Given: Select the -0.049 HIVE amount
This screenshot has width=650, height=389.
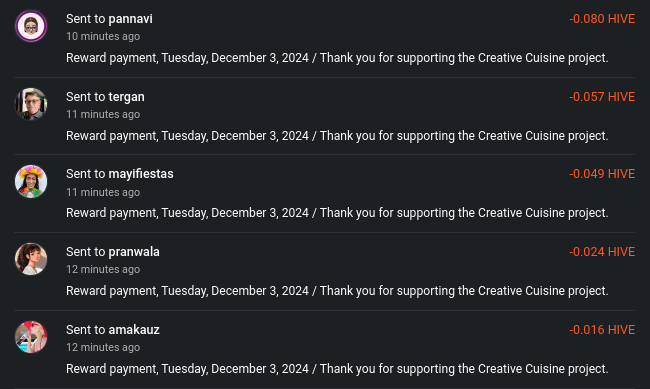Looking at the screenshot, I should coord(602,174).
